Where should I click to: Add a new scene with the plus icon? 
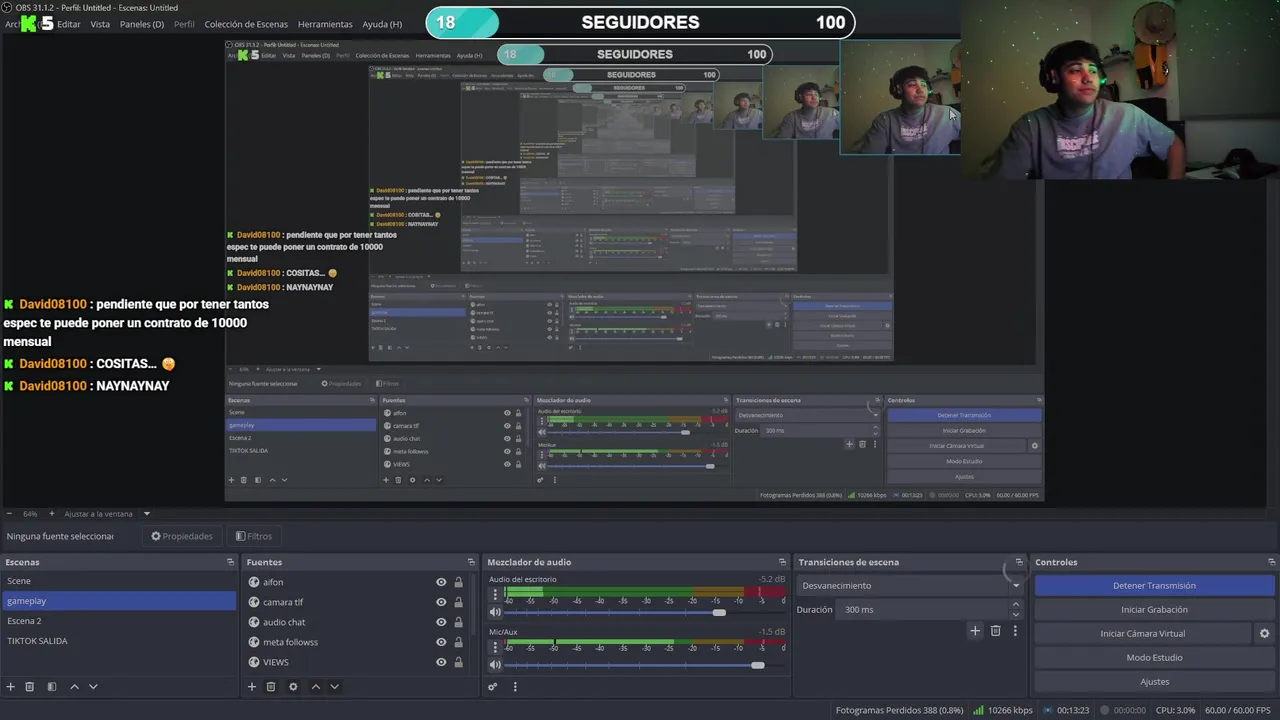point(11,687)
